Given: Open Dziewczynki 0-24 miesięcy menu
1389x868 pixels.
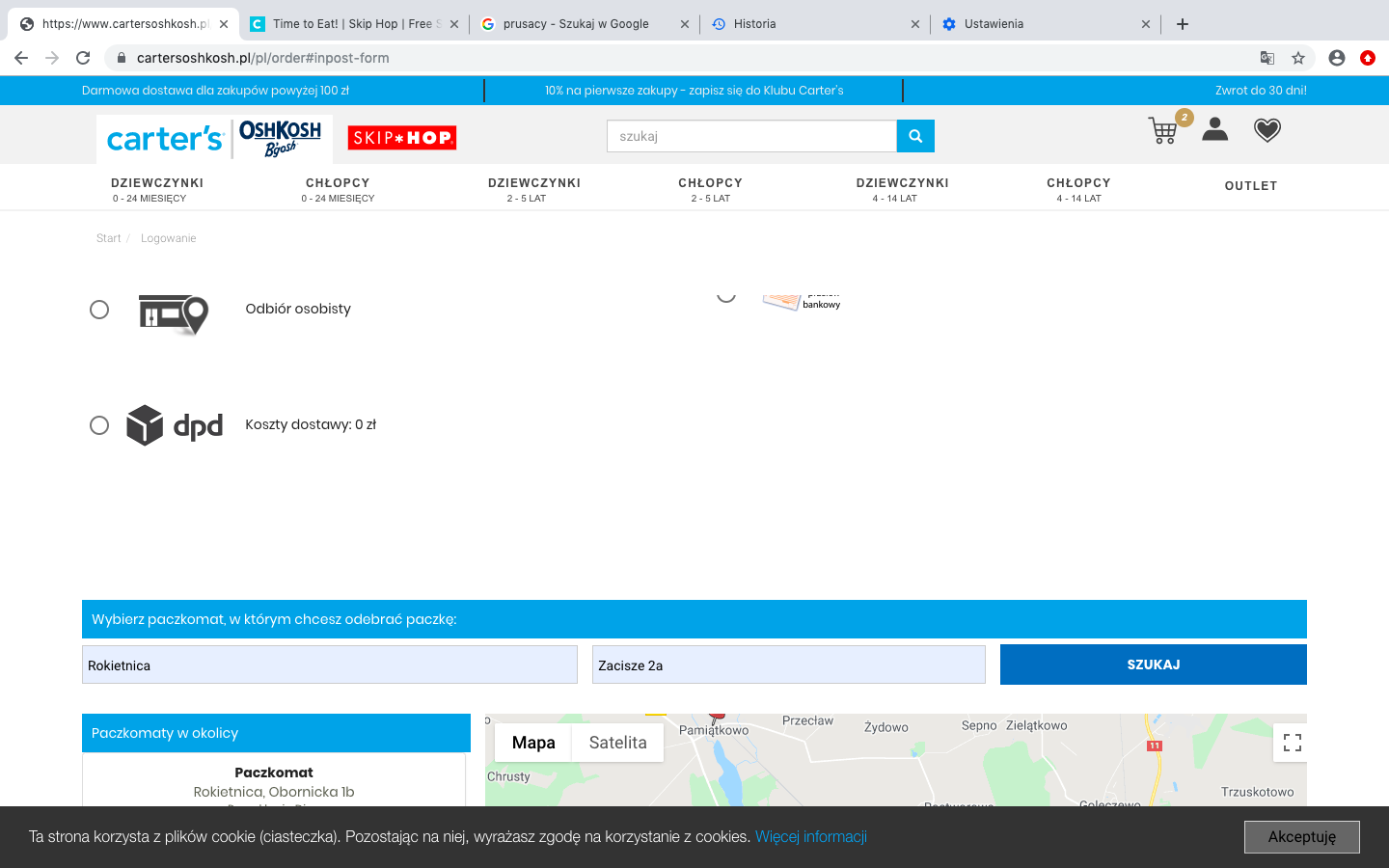Looking at the screenshot, I should pyautogui.click(x=157, y=189).
